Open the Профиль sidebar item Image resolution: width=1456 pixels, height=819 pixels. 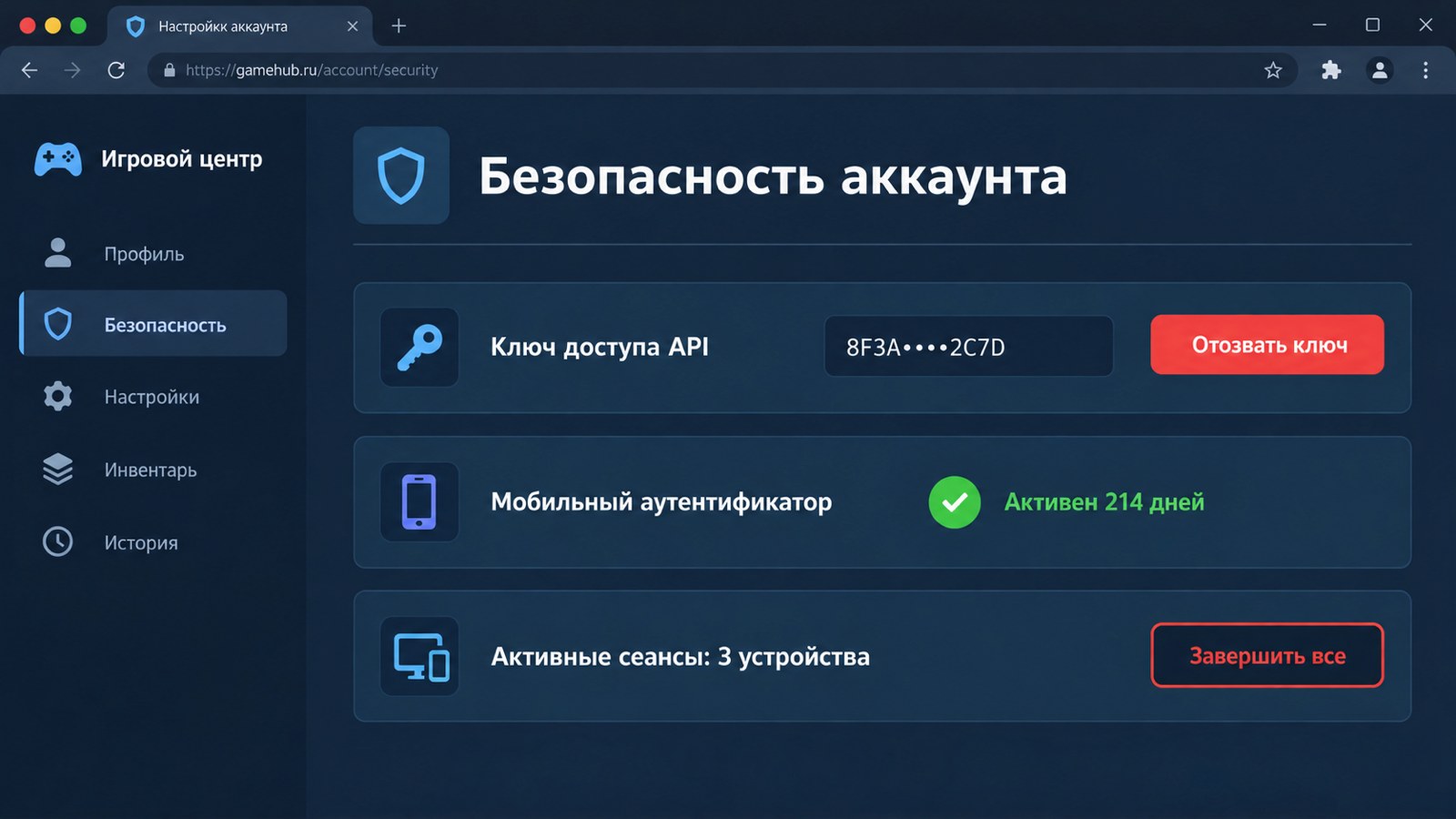tap(153, 253)
